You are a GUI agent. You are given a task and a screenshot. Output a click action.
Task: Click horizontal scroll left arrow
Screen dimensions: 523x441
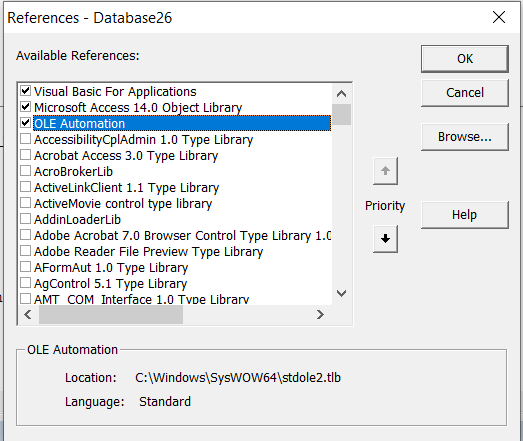(x=28, y=315)
